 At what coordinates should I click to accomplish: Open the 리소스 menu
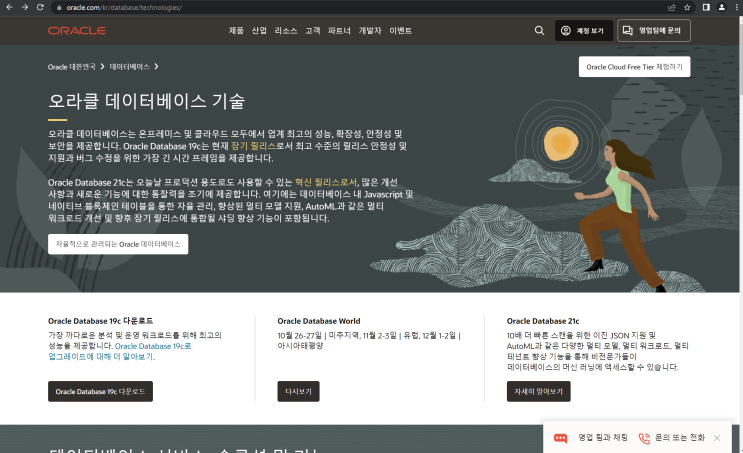point(286,30)
